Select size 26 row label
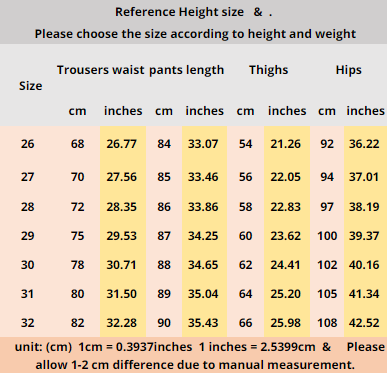 [27, 144]
